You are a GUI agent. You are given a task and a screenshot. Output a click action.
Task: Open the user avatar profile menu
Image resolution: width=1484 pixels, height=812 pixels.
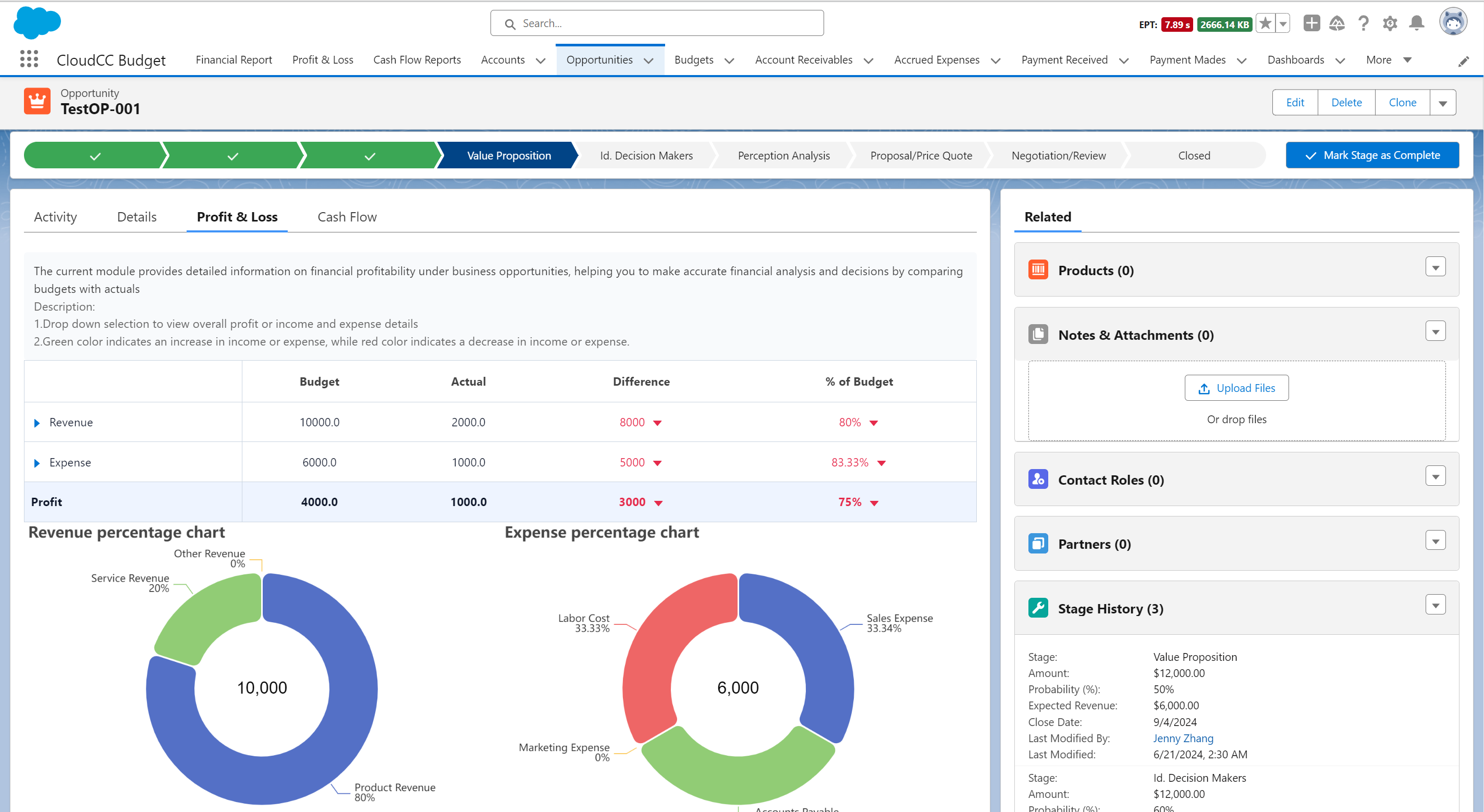(x=1453, y=23)
